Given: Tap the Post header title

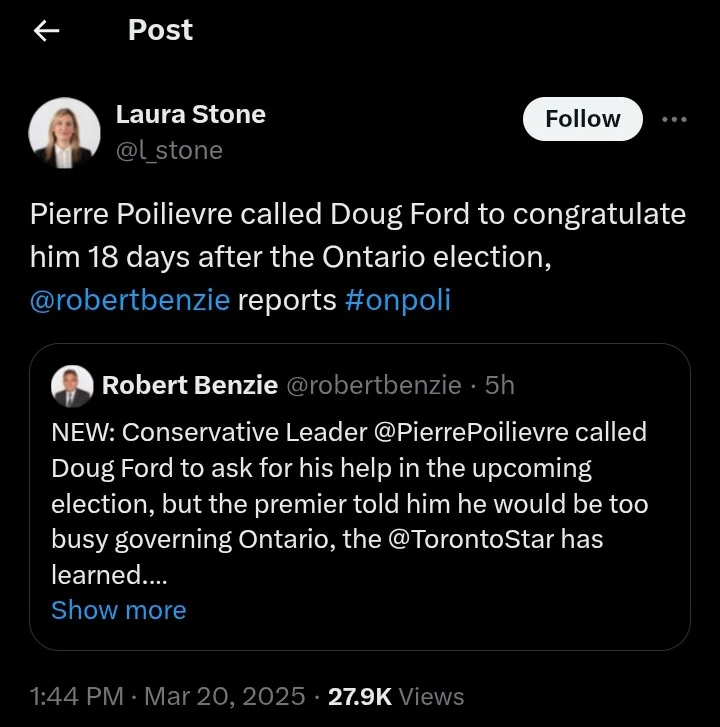Looking at the screenshot, I should click(160, 31).
